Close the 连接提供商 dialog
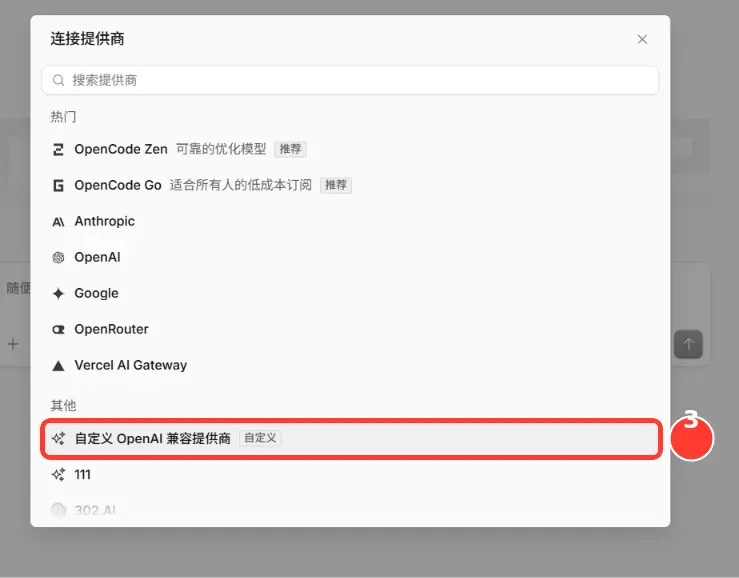 click(642, 39)
